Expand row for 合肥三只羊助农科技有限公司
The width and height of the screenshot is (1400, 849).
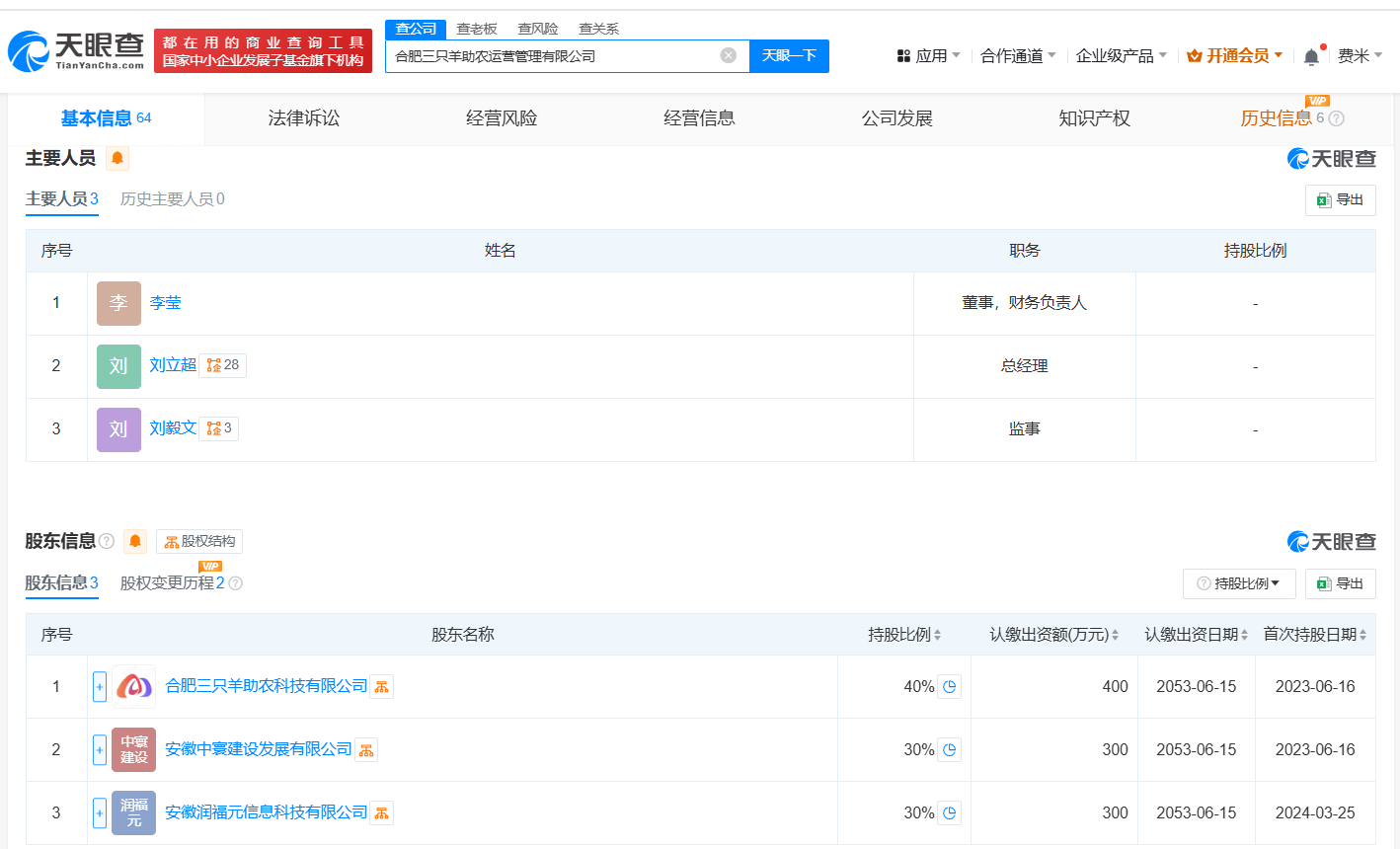pos(100,687)
